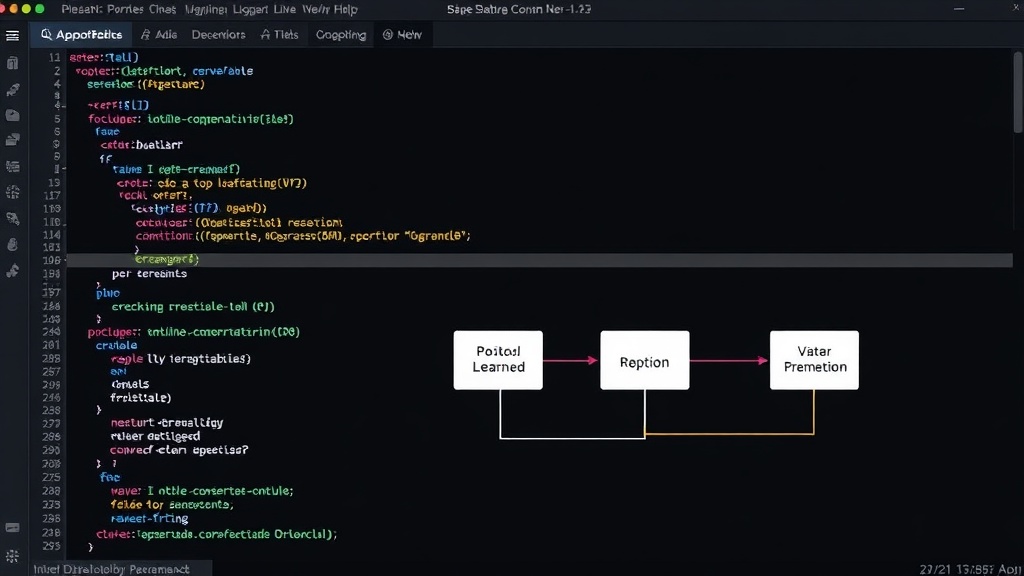Click the first files icon below the hamburger
Screen dimensions: 1024x576
pyautogui.click(x=12, y=63)
